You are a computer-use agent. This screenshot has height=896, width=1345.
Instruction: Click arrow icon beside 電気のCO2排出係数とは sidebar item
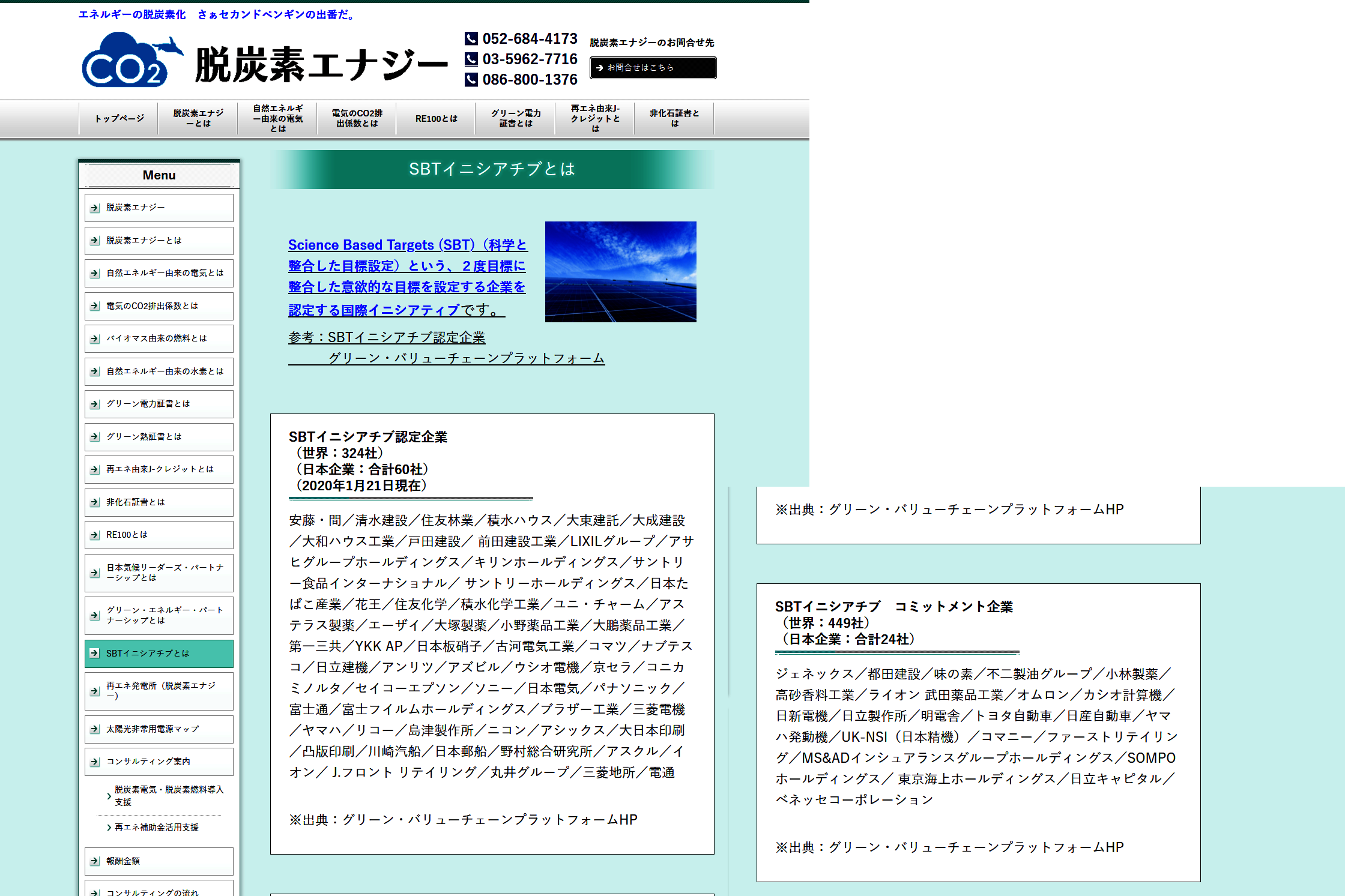click(x=95, y=306)
